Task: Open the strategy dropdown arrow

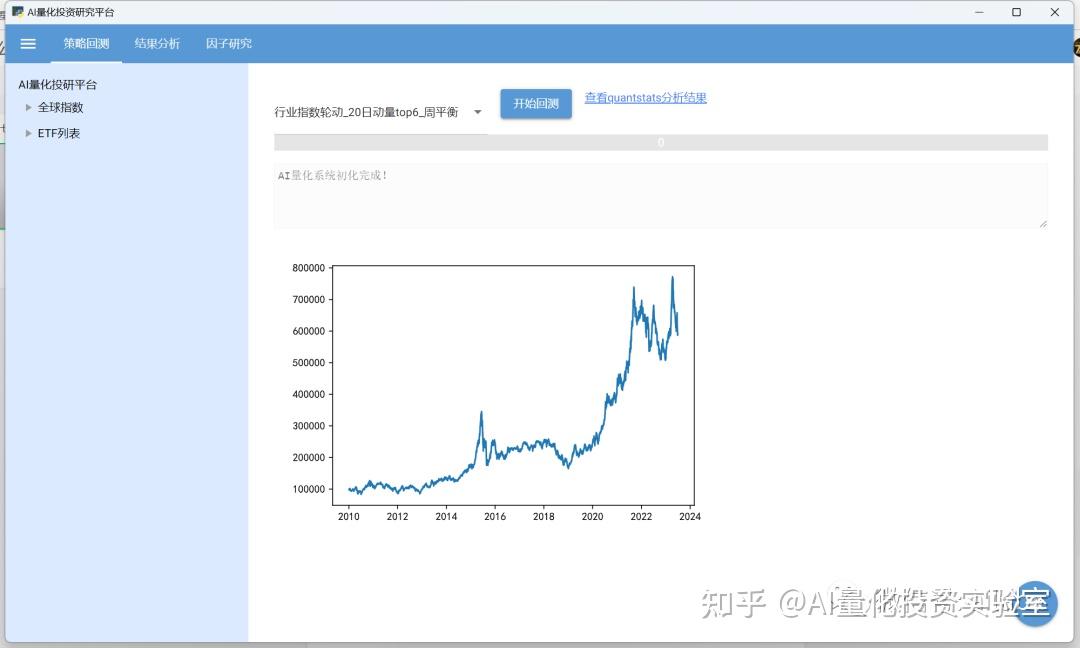Action: coord(477,112)
